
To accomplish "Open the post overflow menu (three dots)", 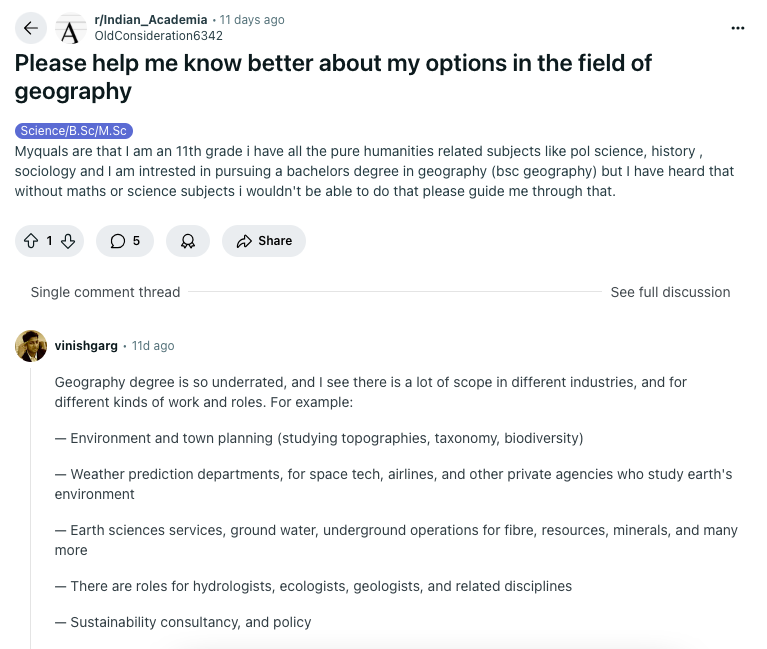I will pos(738,28).
